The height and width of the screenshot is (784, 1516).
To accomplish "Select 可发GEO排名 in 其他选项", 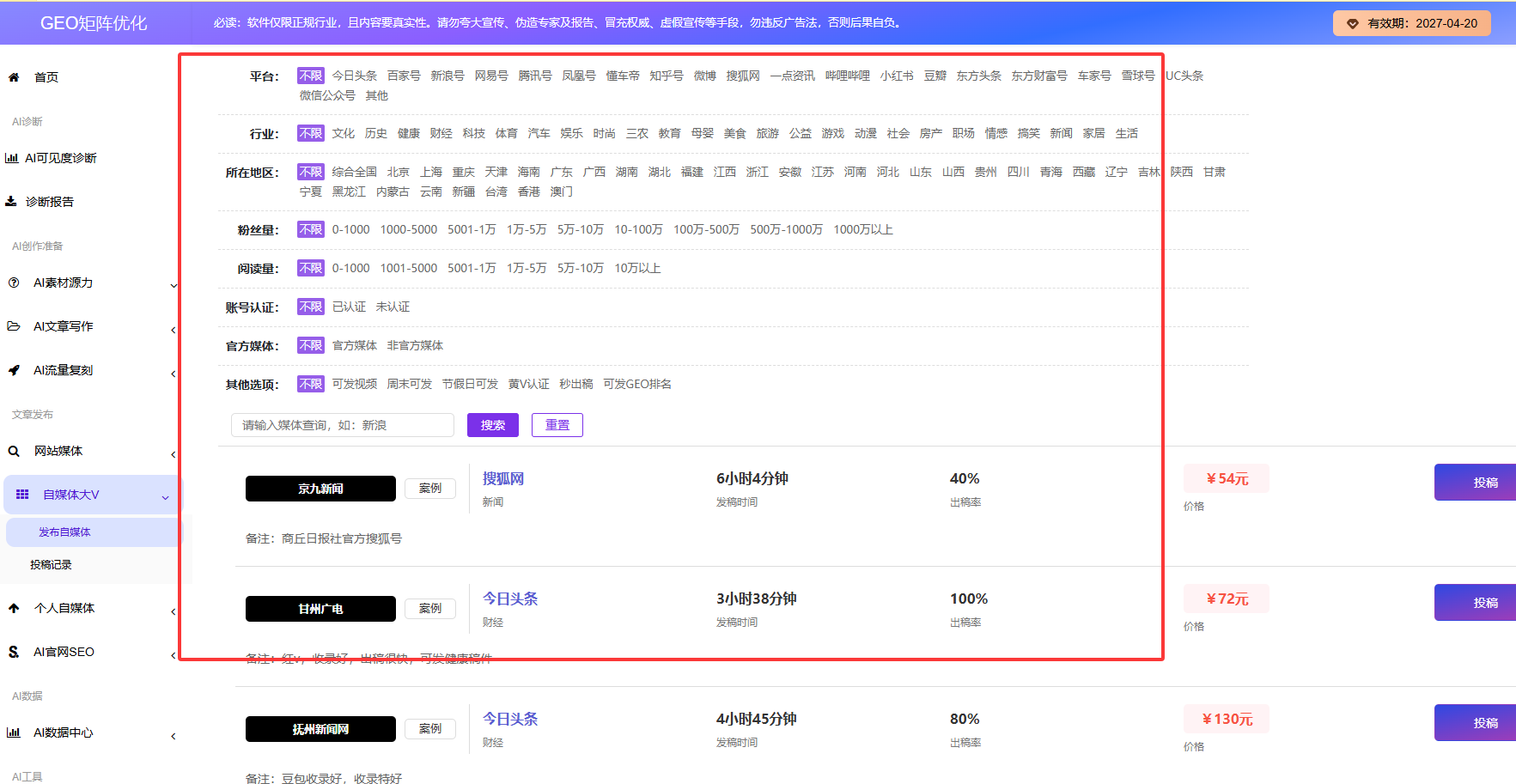I will click(637, 384).
